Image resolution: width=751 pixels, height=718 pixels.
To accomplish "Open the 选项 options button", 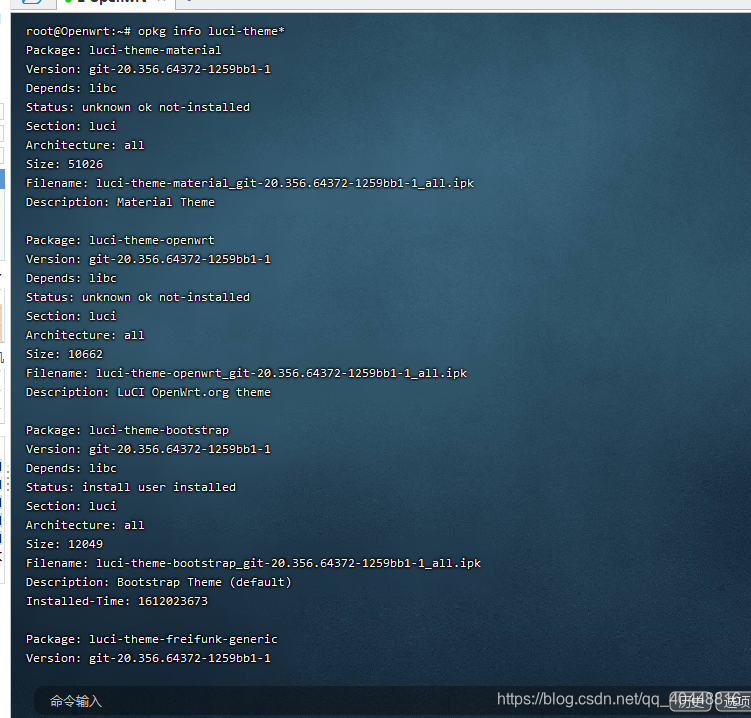I will [734, 702].
